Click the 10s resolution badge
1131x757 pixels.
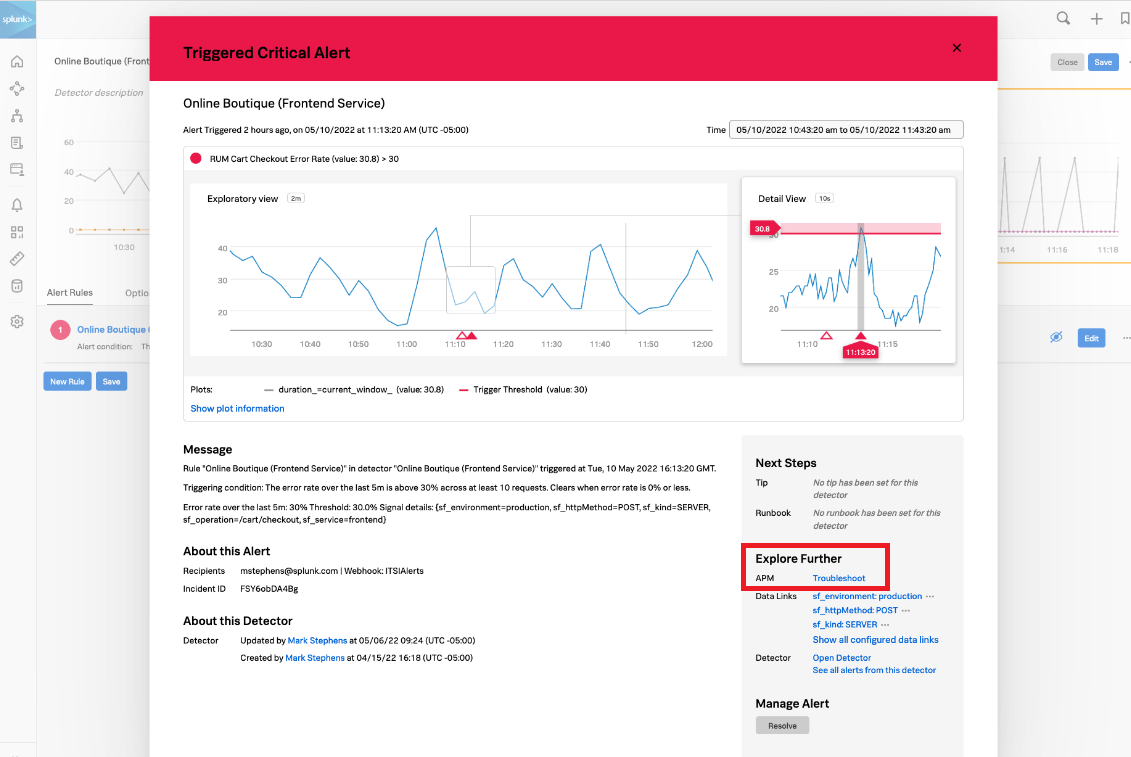click(x=824, y=198)
